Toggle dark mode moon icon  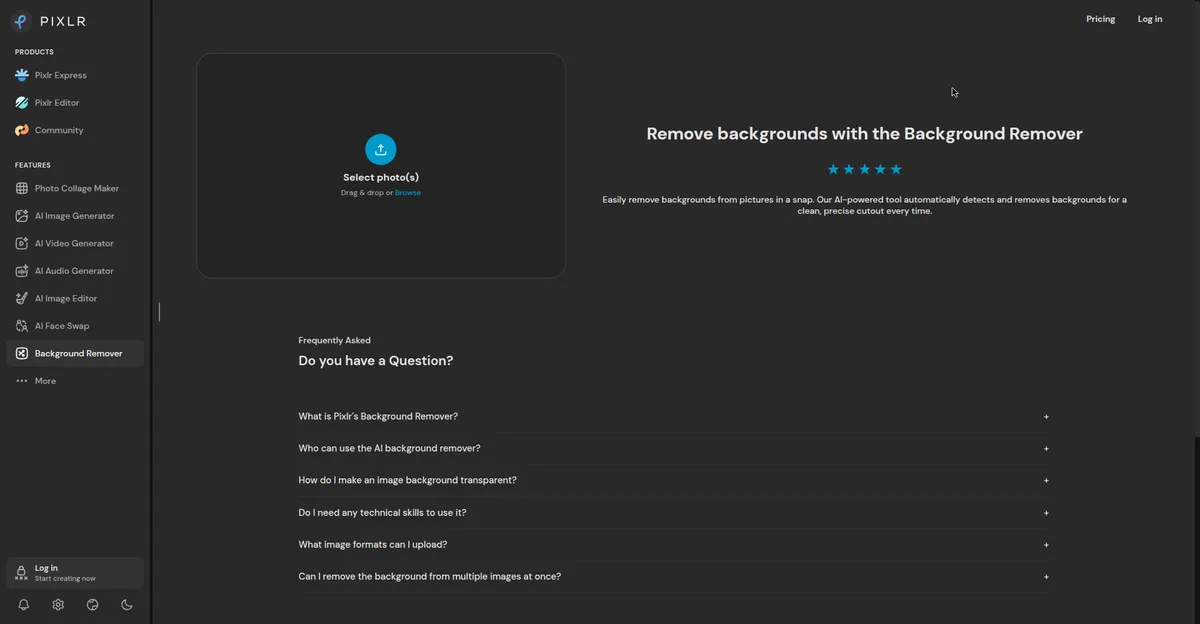point(127,605)
